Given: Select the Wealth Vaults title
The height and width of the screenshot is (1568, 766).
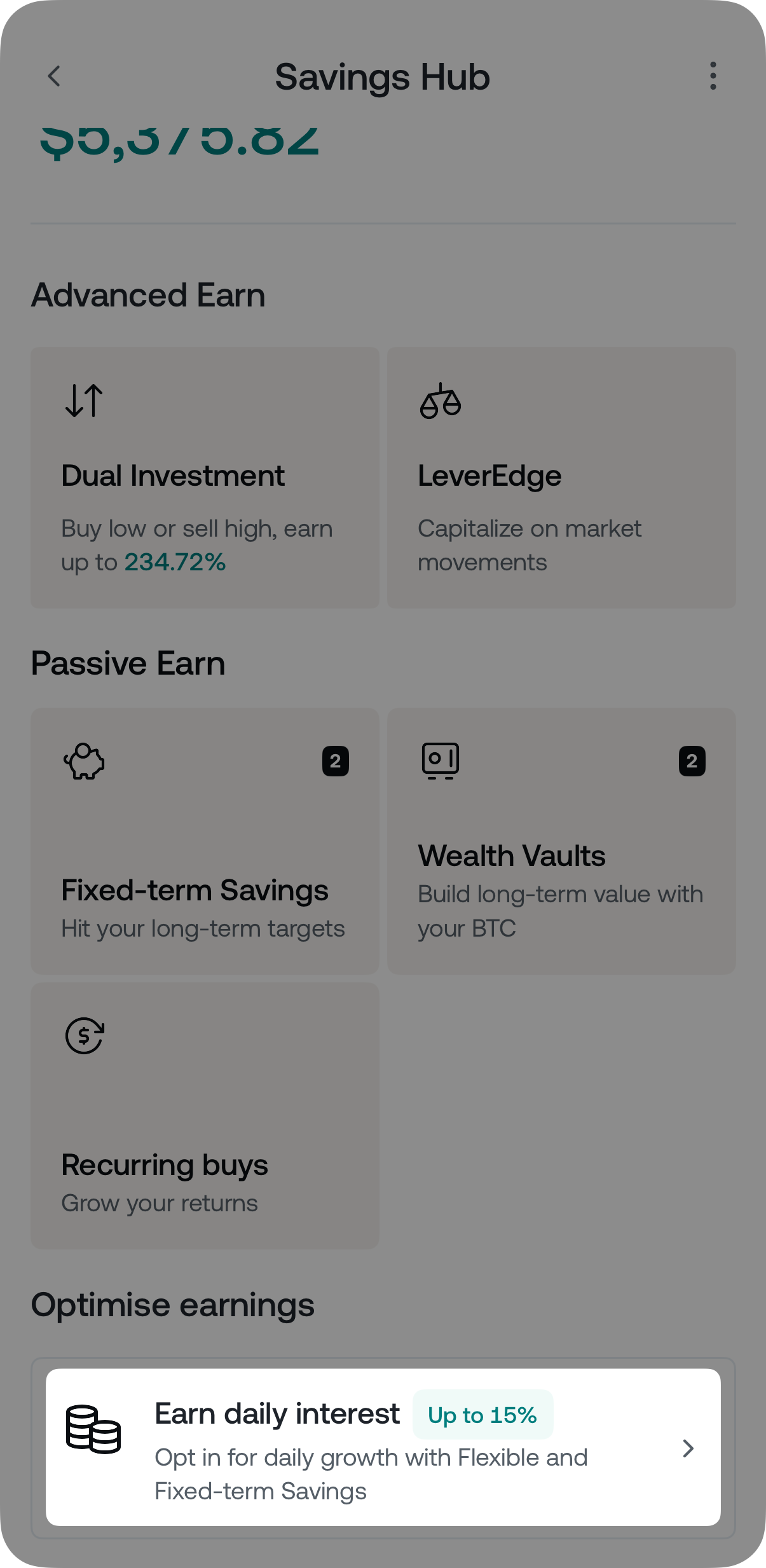Looking at the screenshot, I should 511,856.
